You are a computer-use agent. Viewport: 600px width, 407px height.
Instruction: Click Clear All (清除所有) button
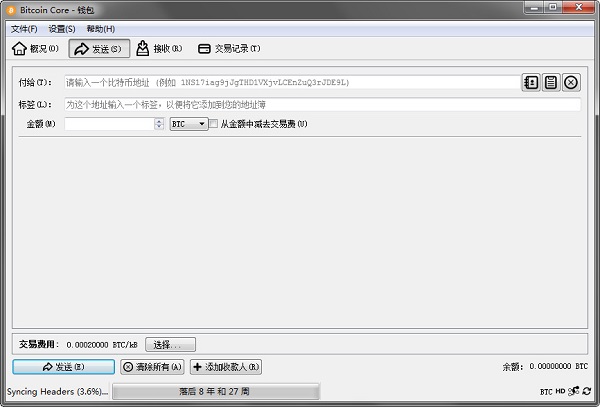coord(152,367)
